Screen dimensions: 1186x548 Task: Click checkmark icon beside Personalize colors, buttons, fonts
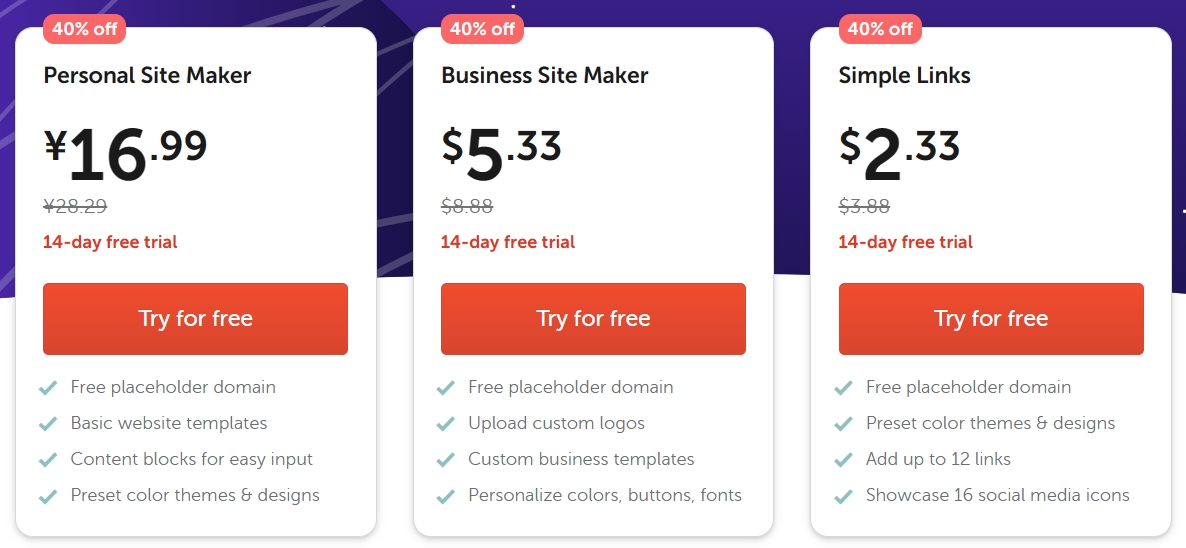coord(446,496)
